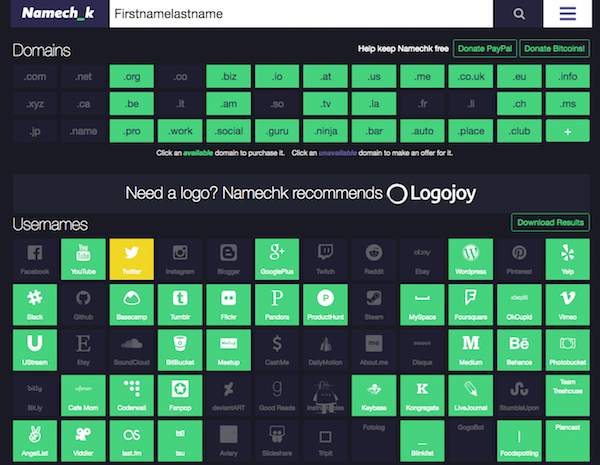The width and height of the screenshot is (600, 465).
Task: Click the Namechk logo
Action: coord(59,14)
